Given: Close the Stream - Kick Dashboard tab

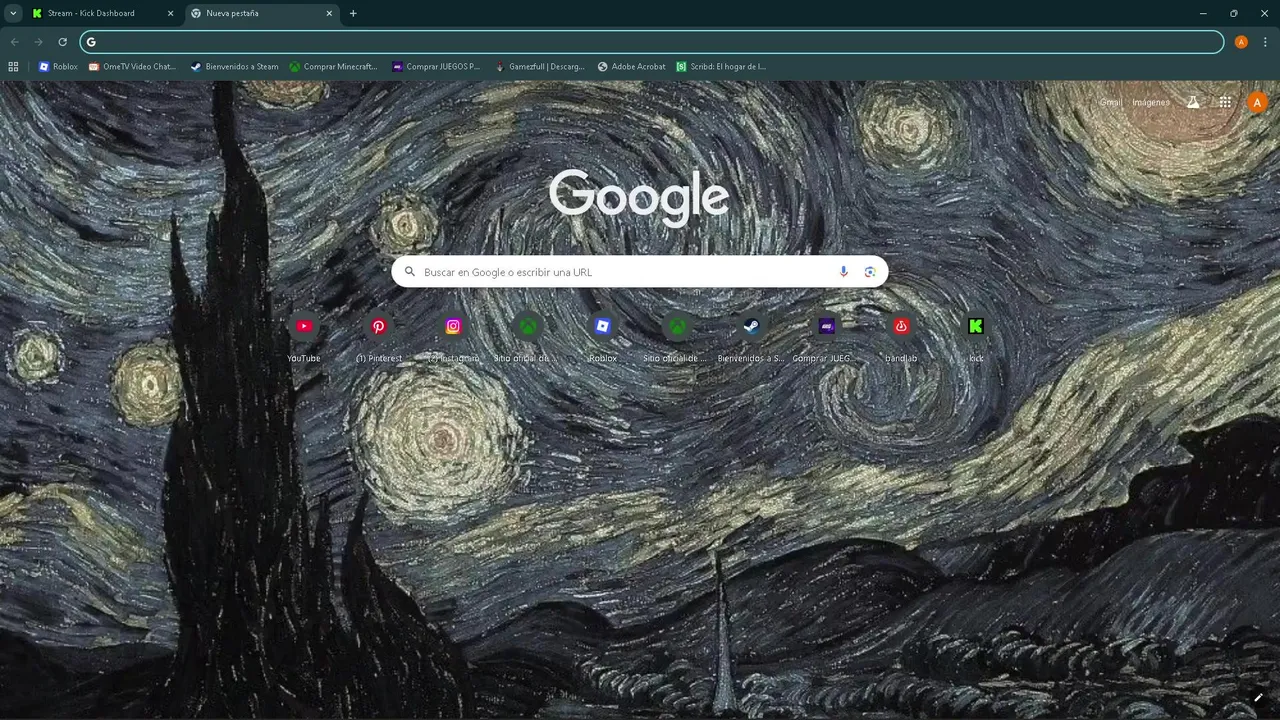Looking at the screenshot, I should pos(170,13).
